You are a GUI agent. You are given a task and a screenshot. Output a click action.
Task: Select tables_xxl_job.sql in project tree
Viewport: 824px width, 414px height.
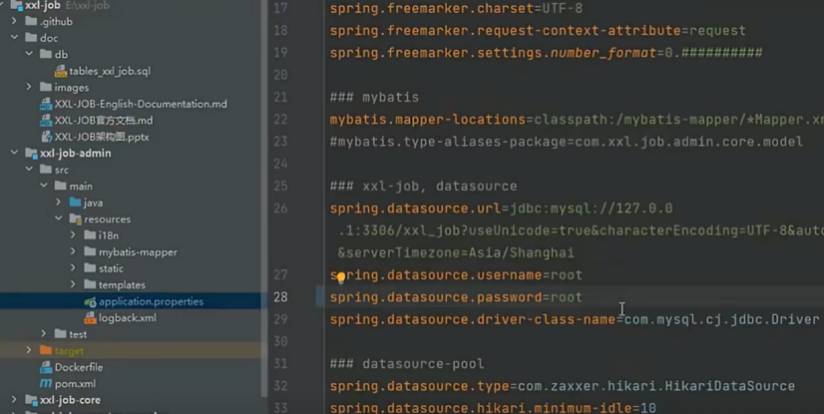point(110,71)
